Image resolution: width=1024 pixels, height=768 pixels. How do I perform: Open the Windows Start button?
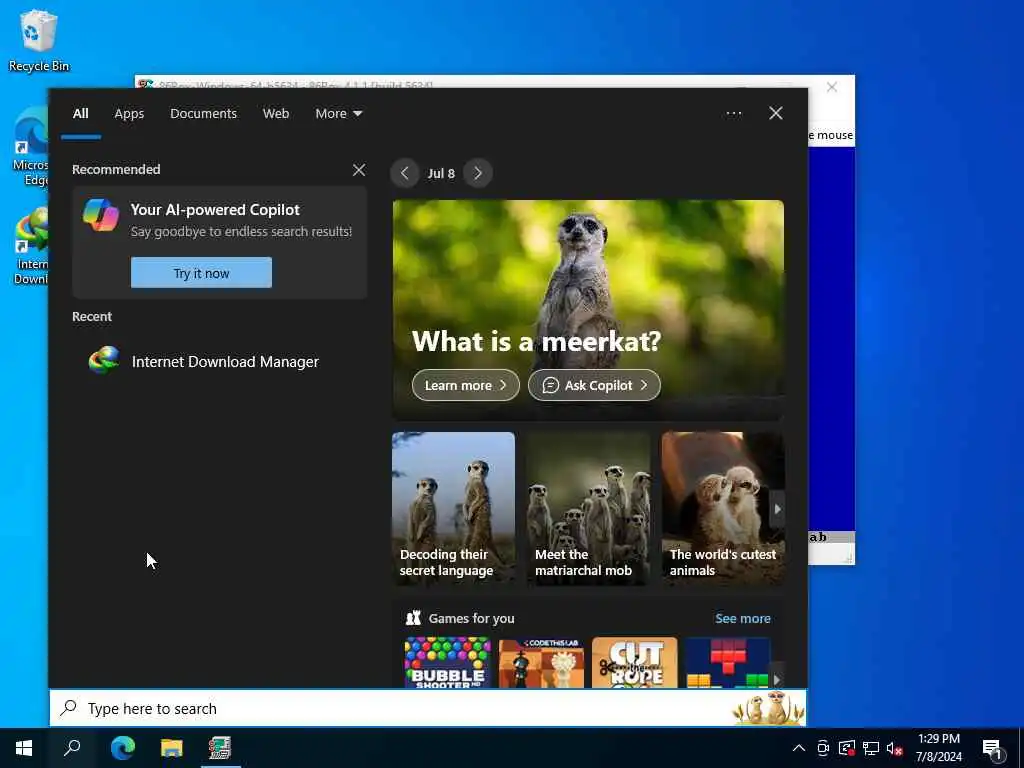24,748
